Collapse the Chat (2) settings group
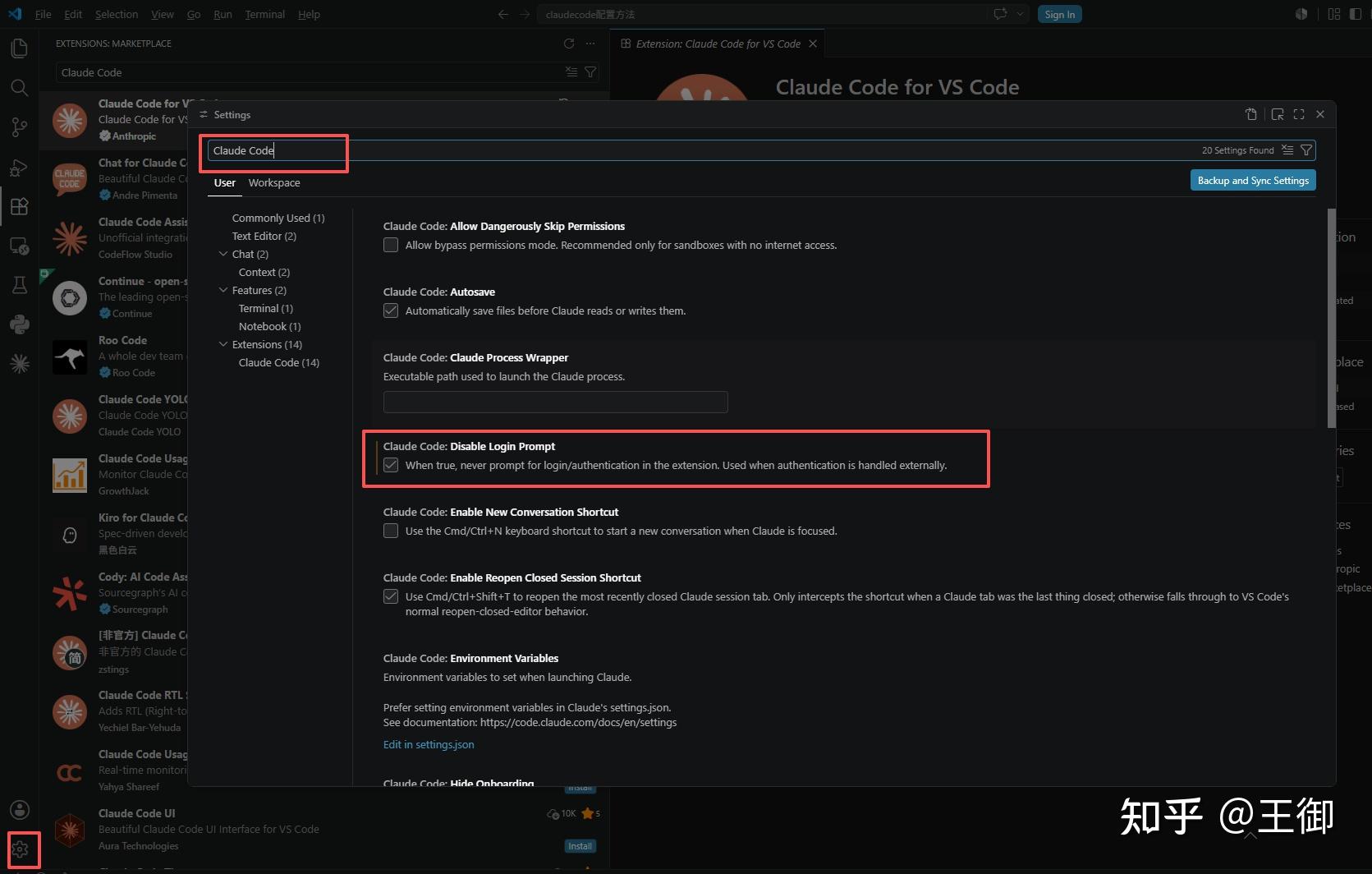This screenshot has height=874, width=1372. (x=223, y=254)
